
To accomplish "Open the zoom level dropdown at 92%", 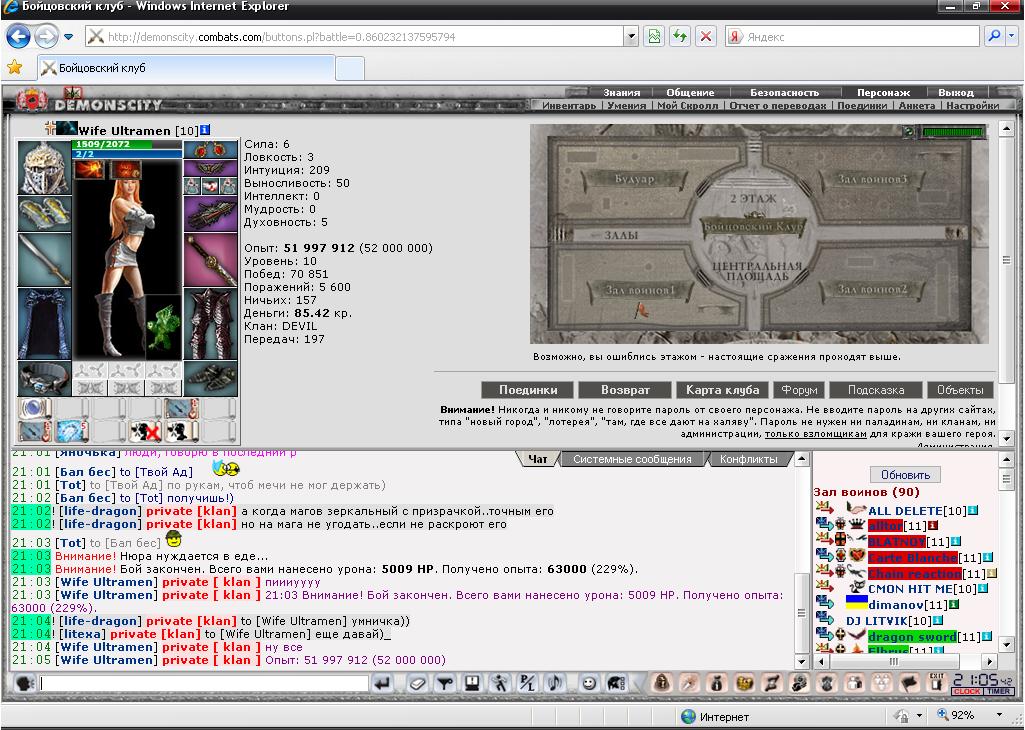I will [999, 715].
